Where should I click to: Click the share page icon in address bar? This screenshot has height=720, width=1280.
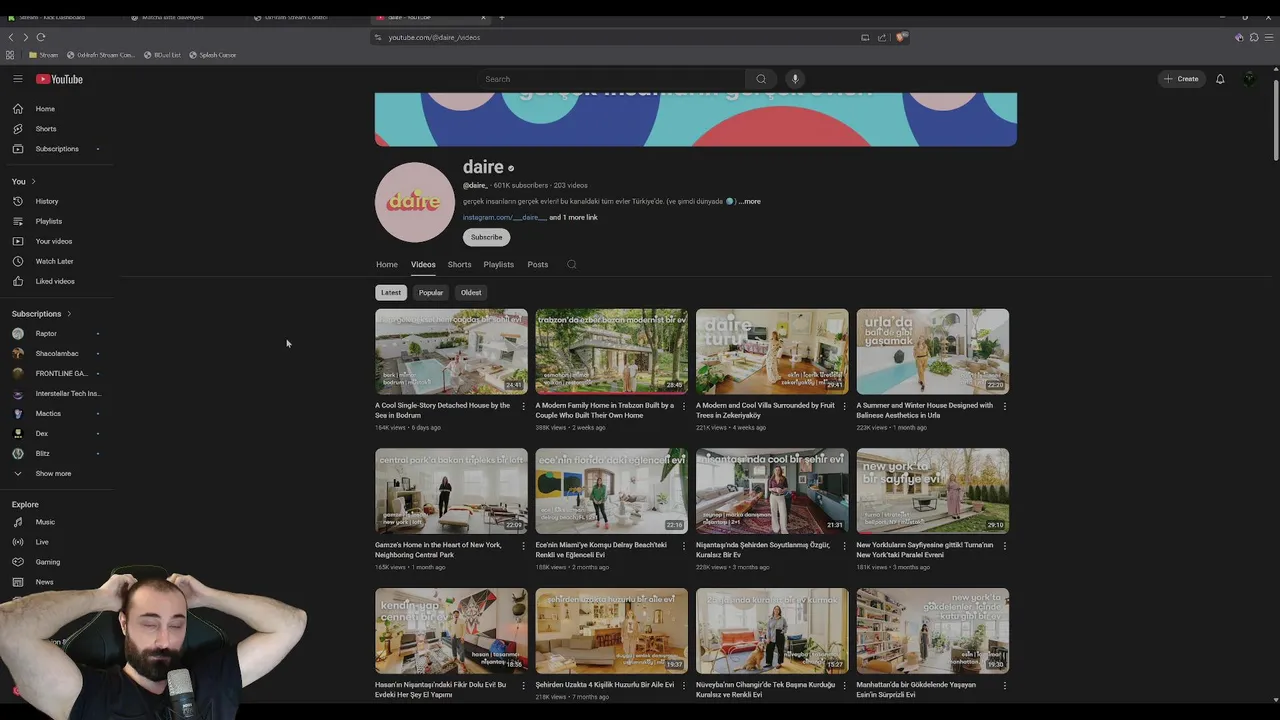tap(882, 37)
